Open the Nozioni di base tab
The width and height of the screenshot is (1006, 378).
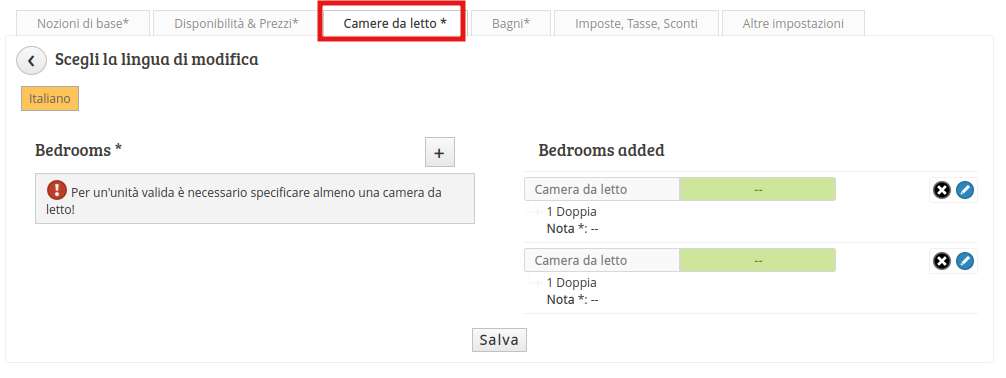[83, 24]
